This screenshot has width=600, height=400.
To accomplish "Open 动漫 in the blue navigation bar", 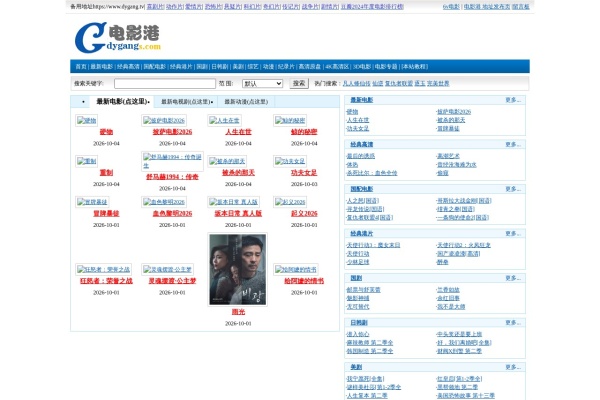I will tap(268, 67).
